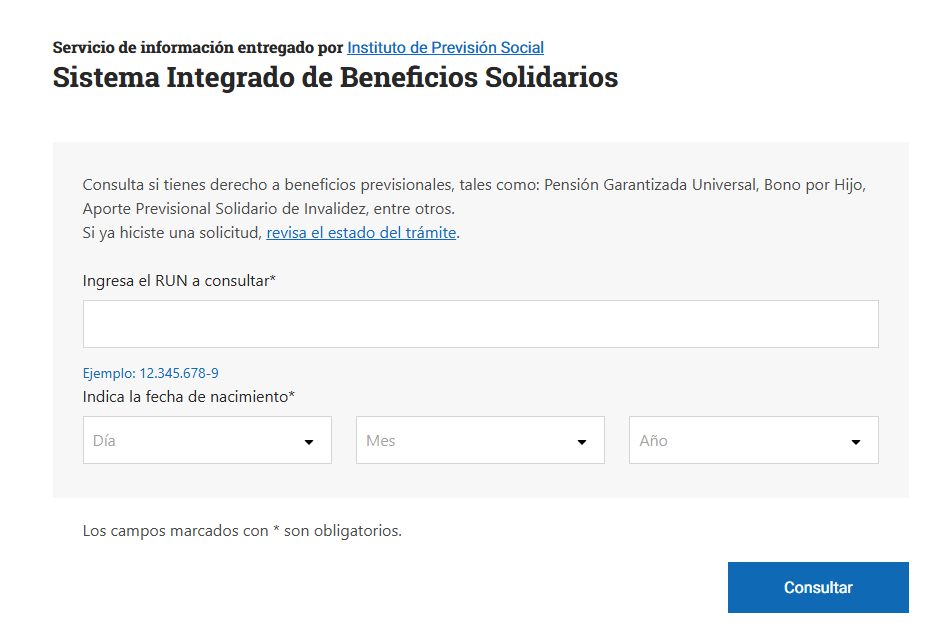Click the arrow icon in the Año selector
This screenshot has width=925, height=643.
coord(856,442)
